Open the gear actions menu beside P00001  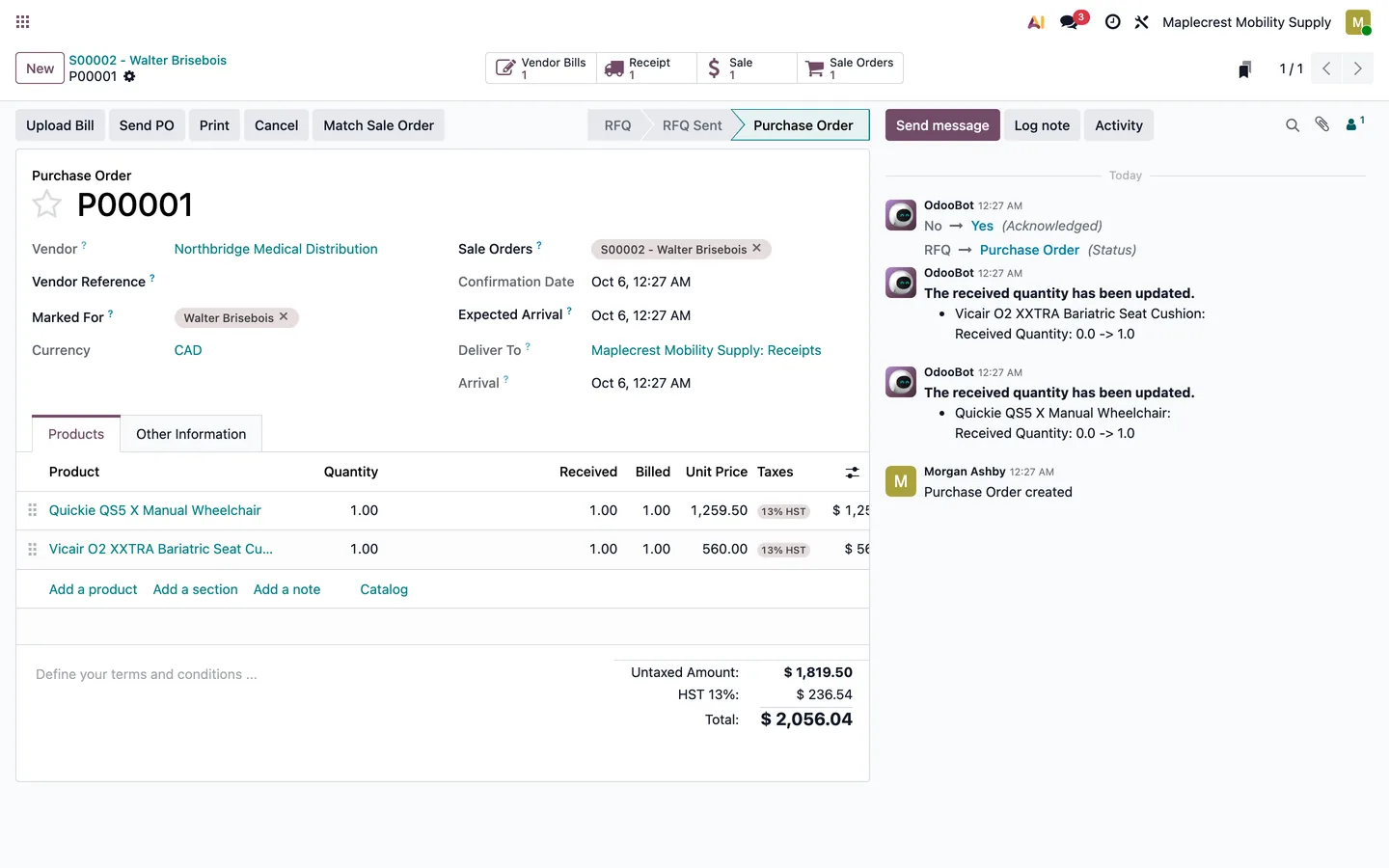129,76
